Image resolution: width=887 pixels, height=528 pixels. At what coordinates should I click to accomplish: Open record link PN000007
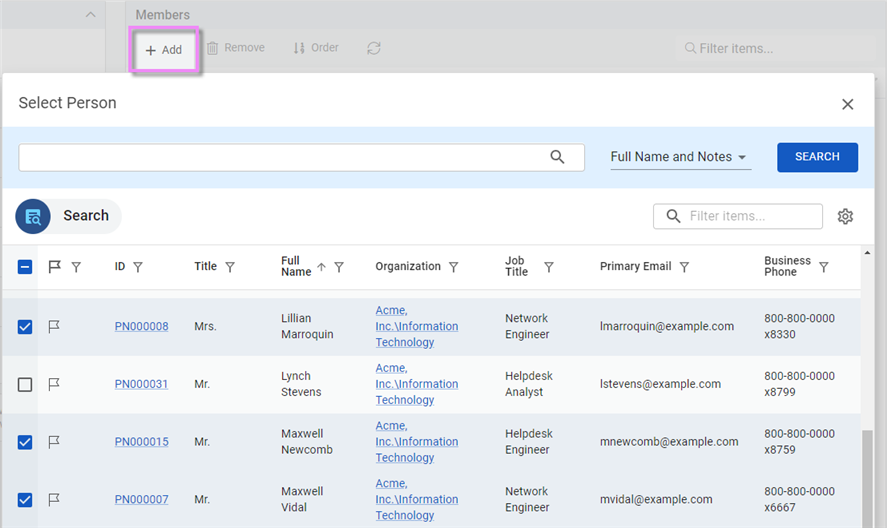141,500
